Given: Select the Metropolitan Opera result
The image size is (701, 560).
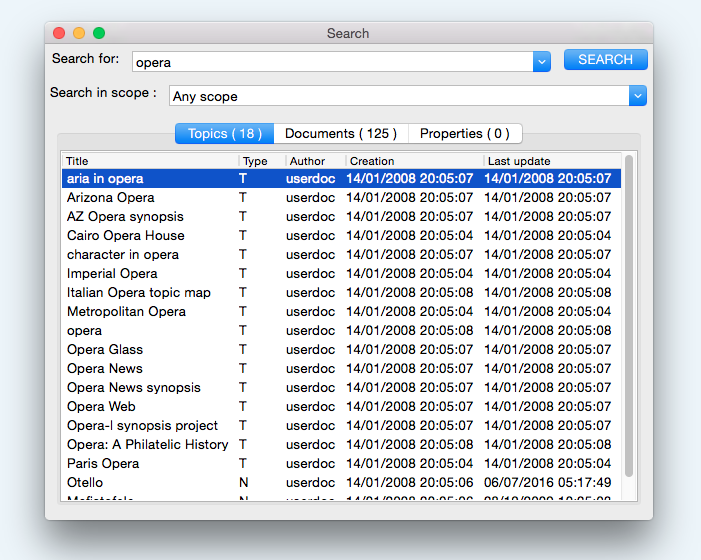Looking at the screenshot, I should [x=126, y=312].
